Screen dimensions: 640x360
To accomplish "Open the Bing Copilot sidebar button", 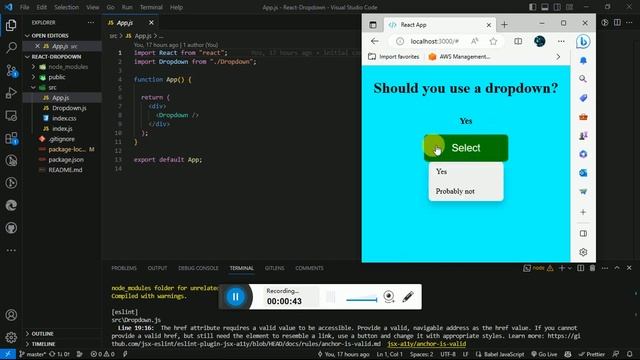I will pyautogui.click(x=583, y=42).
